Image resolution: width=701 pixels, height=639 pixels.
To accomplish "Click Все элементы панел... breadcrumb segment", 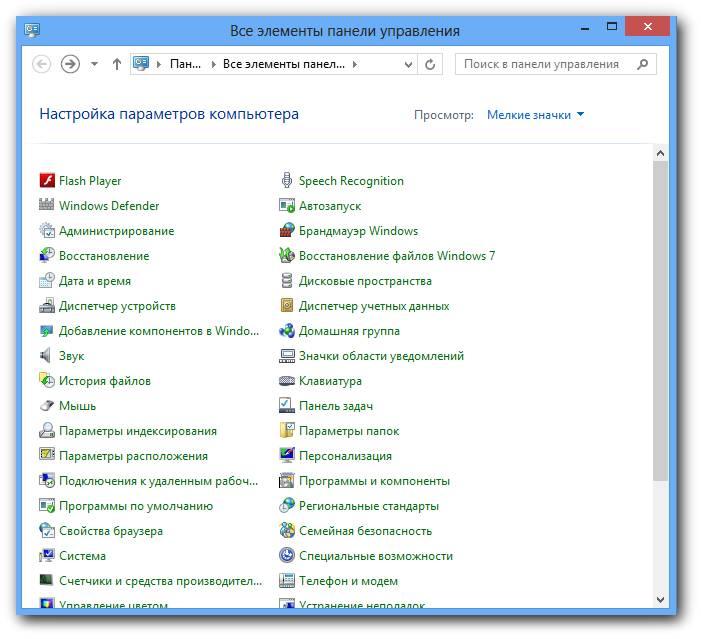I will pos(284,64).
